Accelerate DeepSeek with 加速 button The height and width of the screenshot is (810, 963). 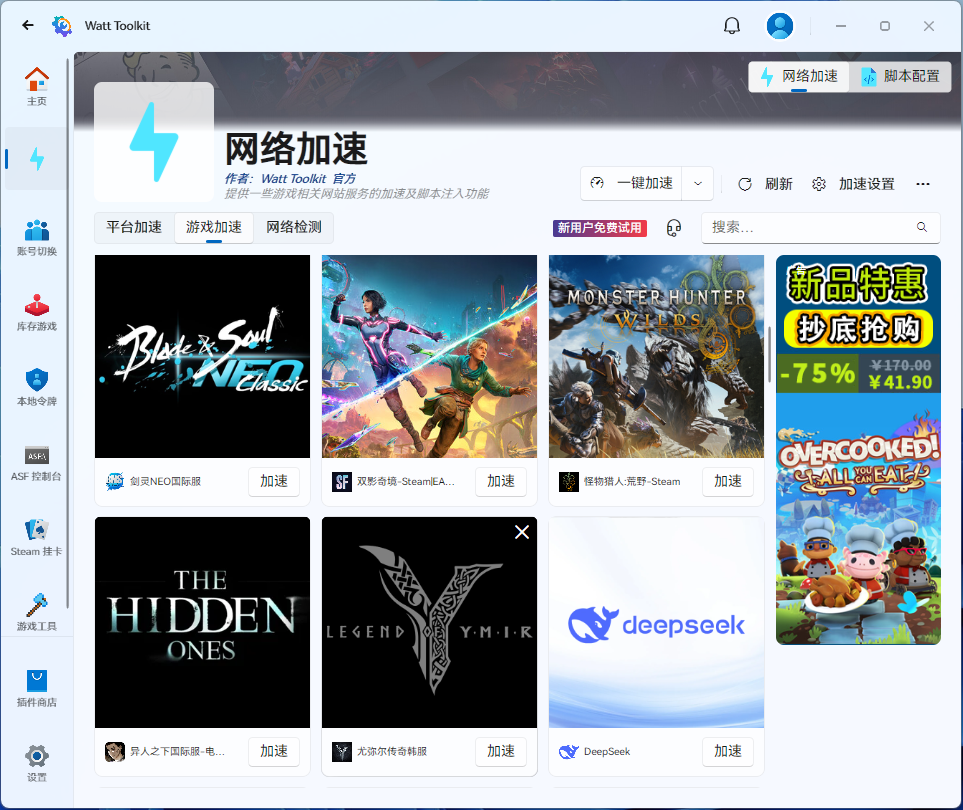coord(728,752)
